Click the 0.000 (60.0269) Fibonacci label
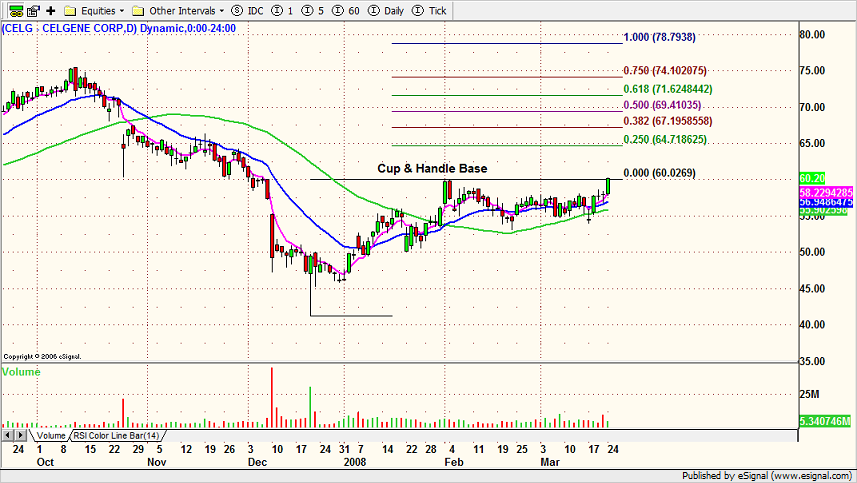The height and width of the screenshot is (483, 857). pos(660,173)
